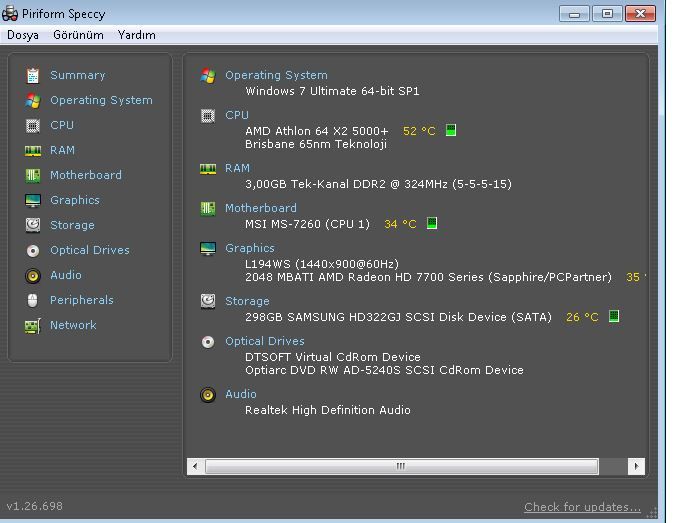This screenshot has height=523, width=684.
Task: Click the Optical Drives disc icon in sidebar
Action: click(33, 251)
